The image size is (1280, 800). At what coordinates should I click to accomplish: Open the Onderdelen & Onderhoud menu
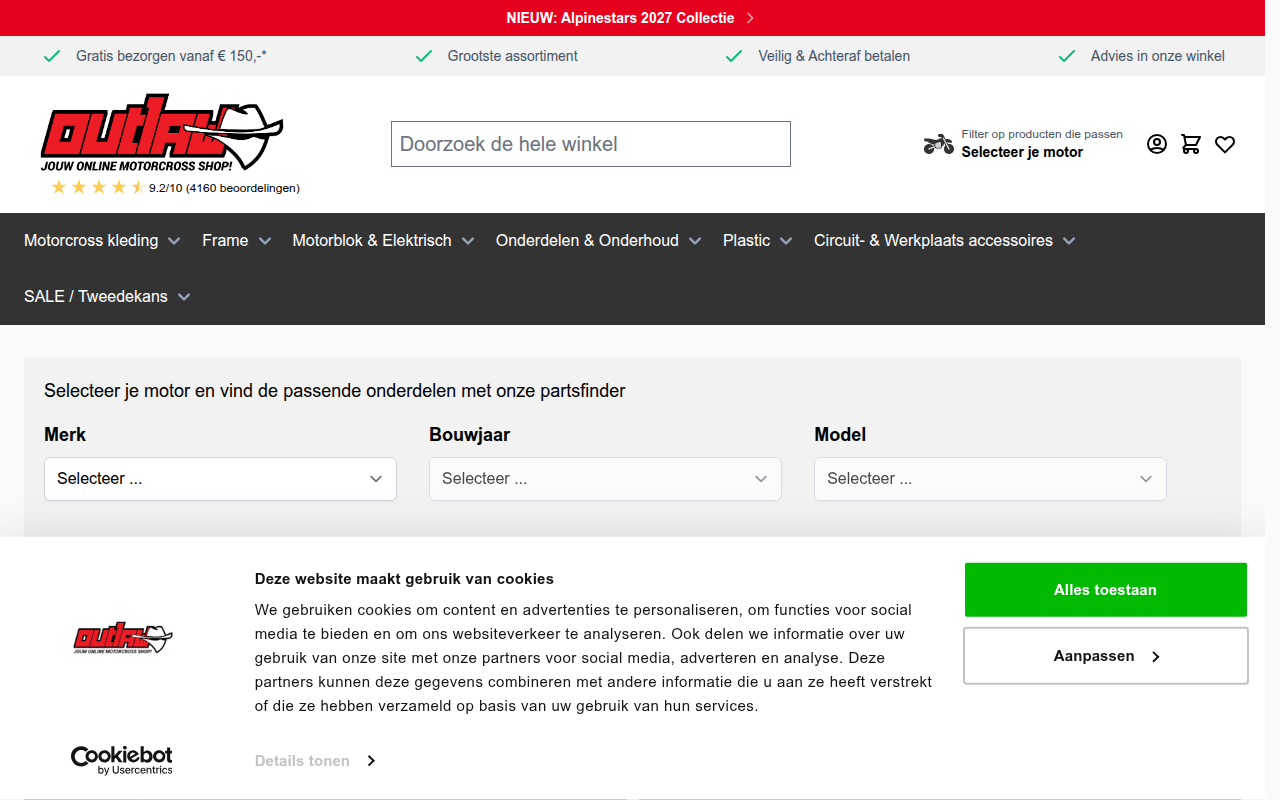click(598, 240)
